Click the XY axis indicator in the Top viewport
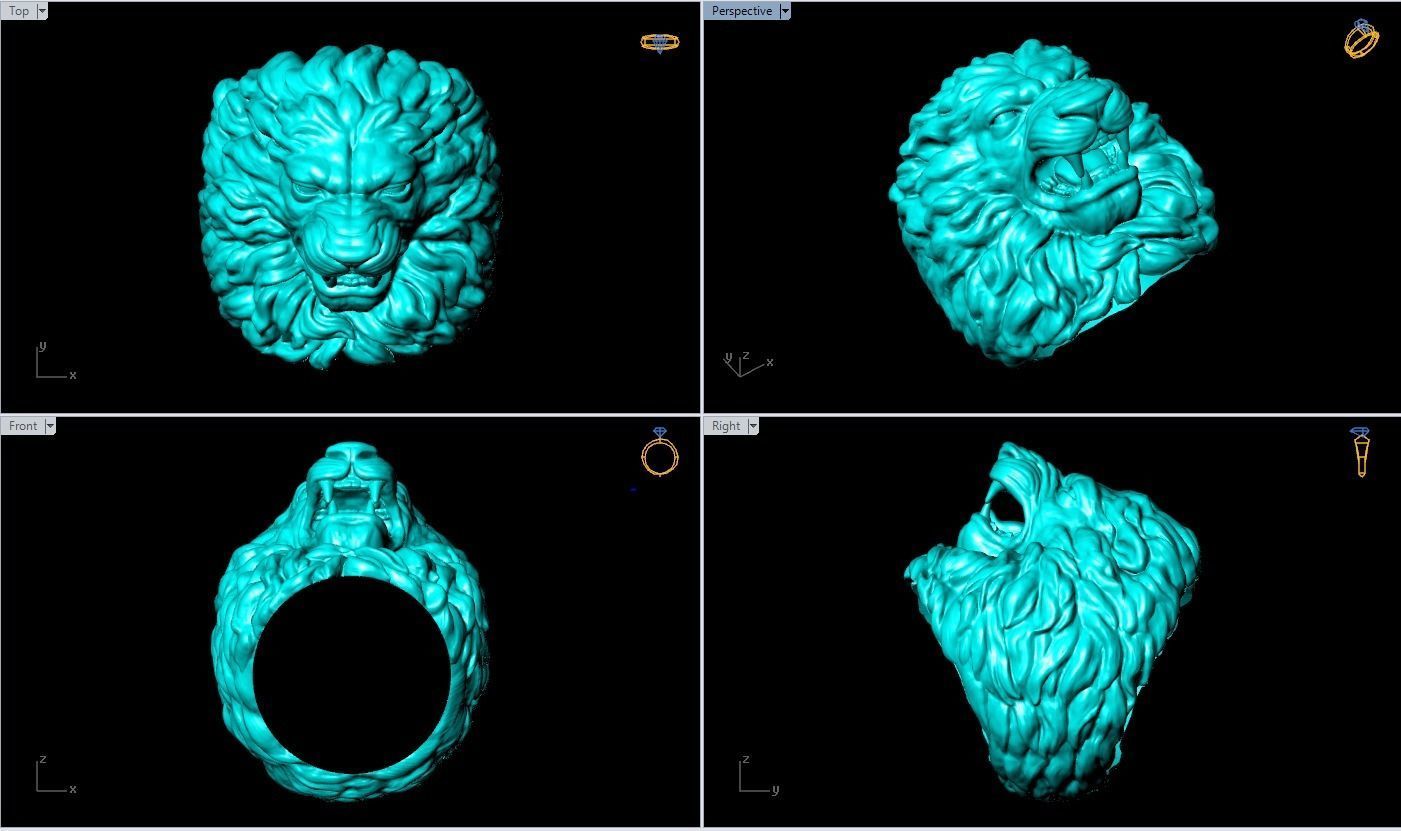Screen dimensions: 1401x831 (x=56, y=361)
